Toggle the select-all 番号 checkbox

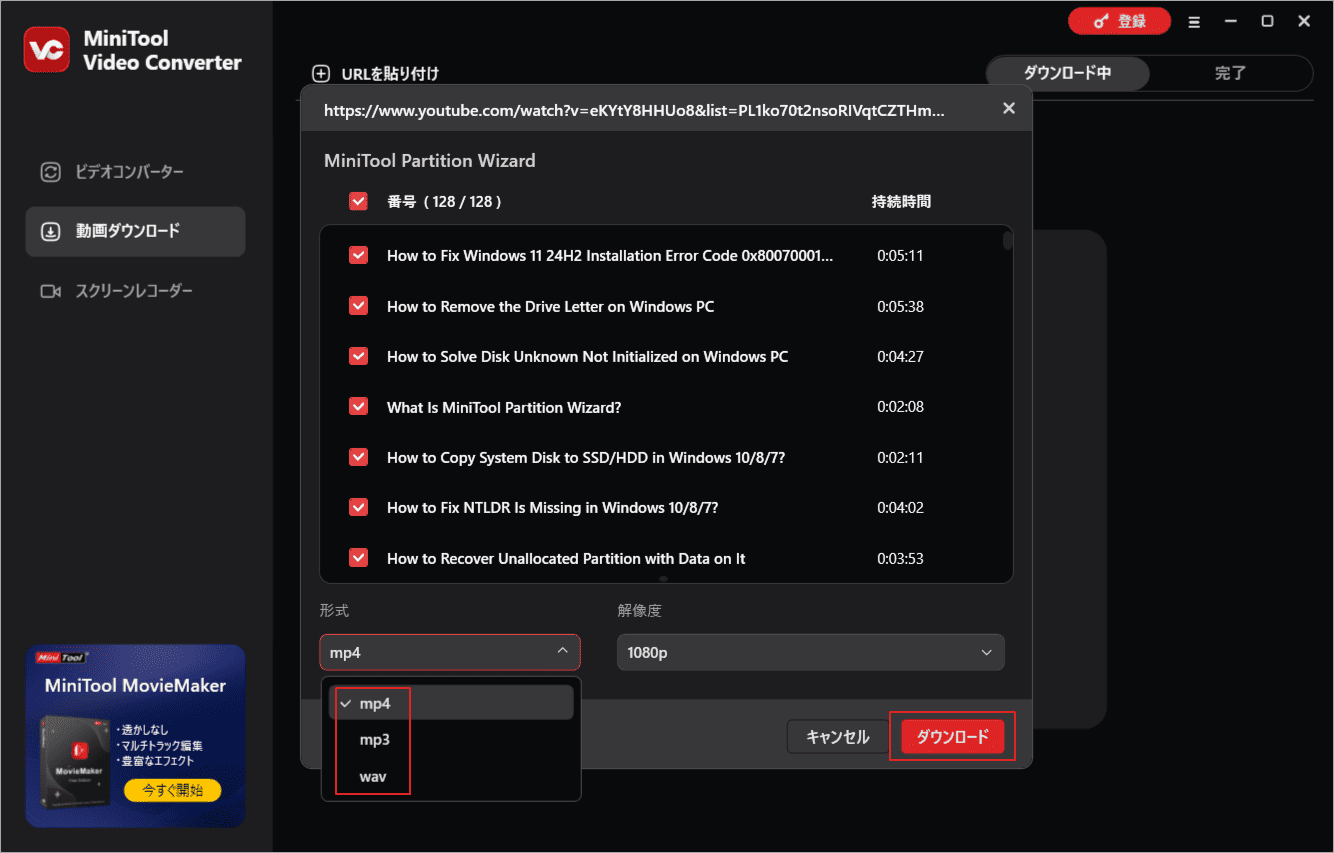[x=358, y=201]
